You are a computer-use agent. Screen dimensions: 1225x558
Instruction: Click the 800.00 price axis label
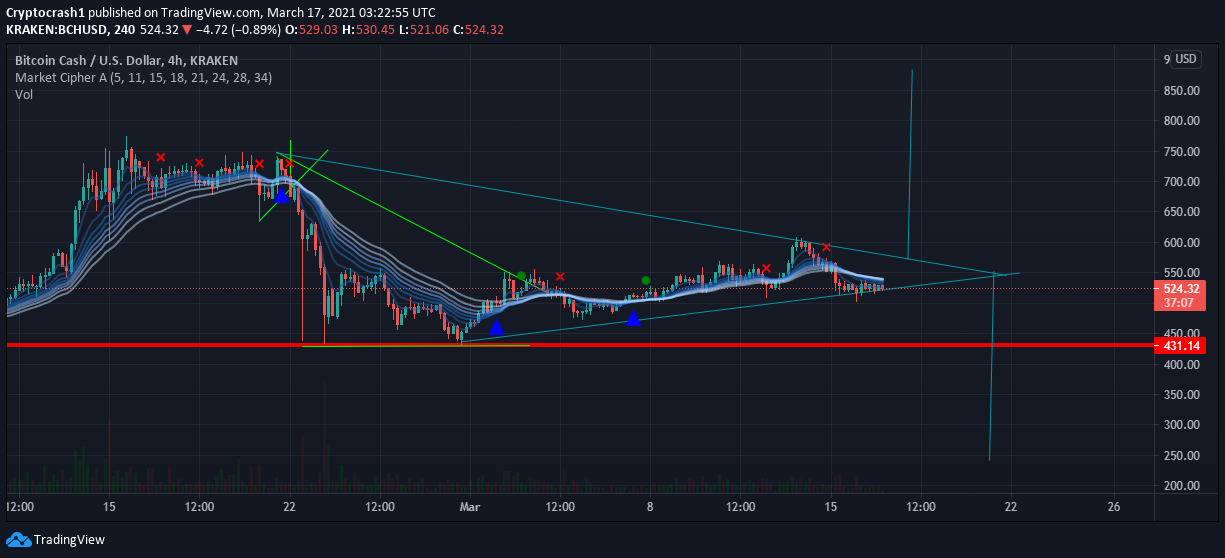[1181, 121]
